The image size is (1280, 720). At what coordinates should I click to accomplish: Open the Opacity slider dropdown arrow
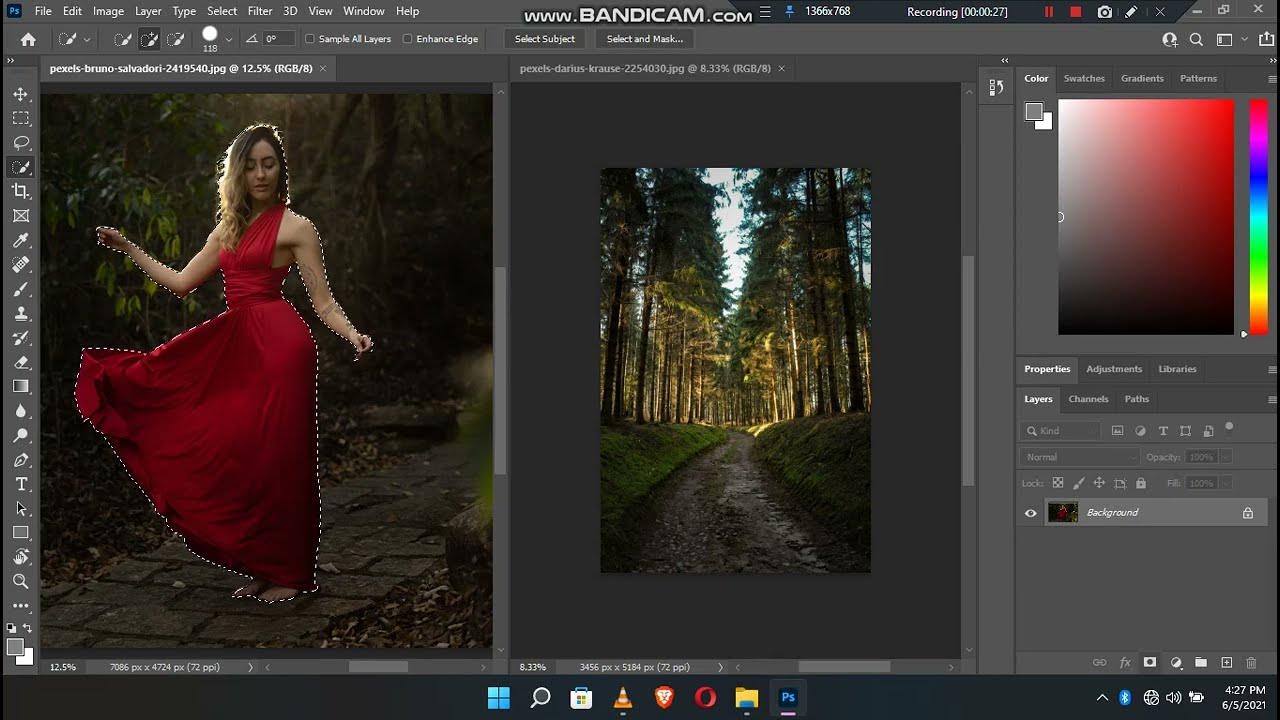point(1224,457)
